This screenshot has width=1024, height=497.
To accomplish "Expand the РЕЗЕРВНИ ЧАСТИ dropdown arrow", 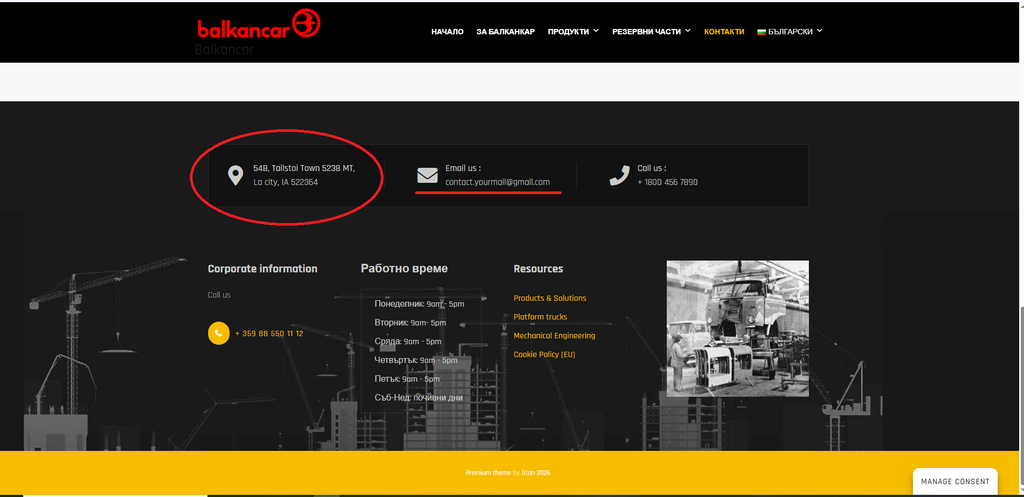I will (x=688, y=31).
